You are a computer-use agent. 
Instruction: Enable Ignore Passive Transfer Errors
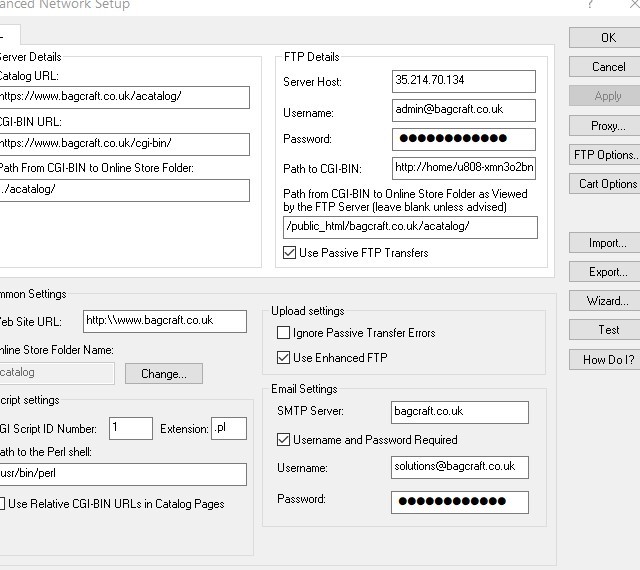(x=284, y=333)
